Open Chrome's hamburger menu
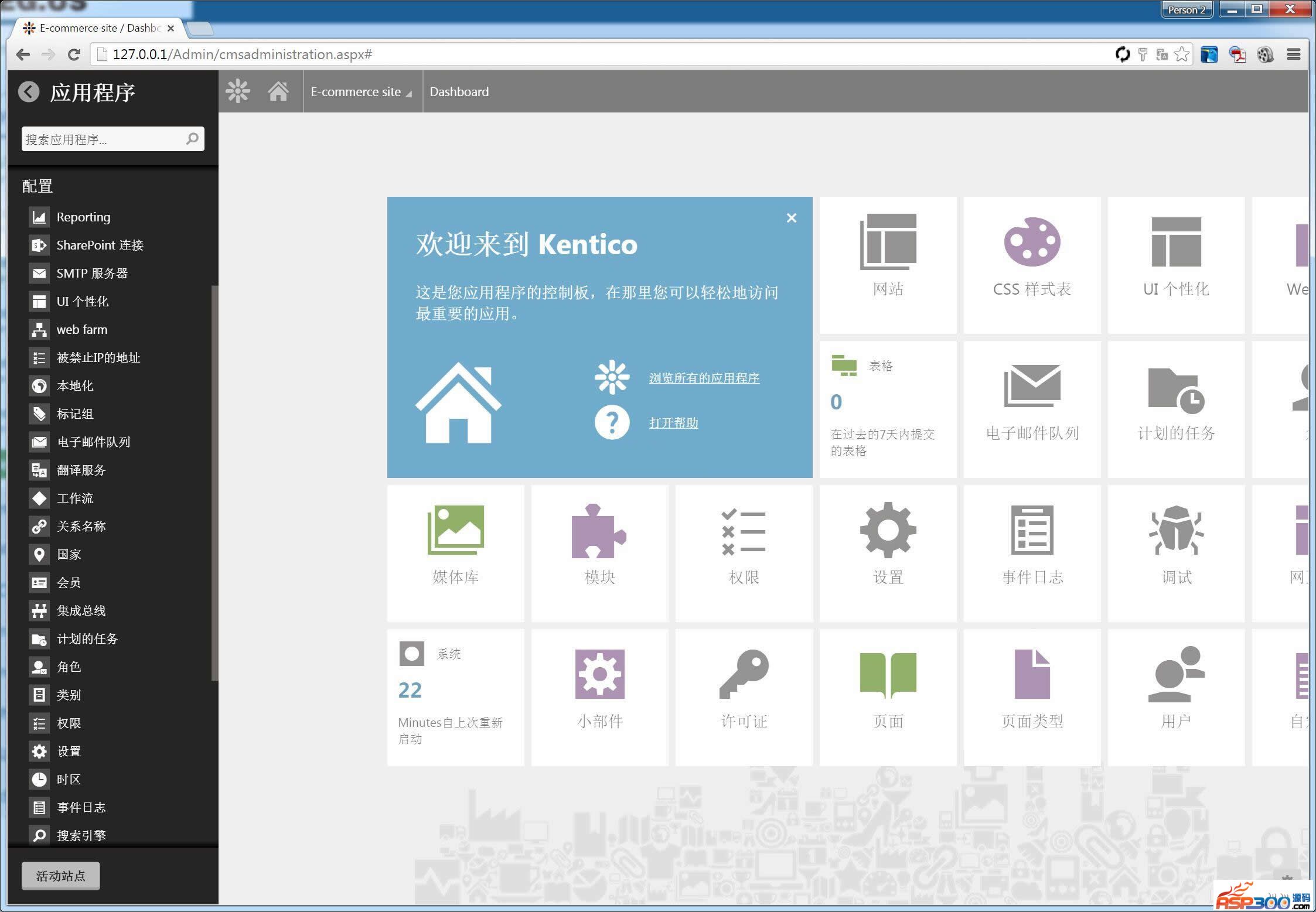The image size is (1316, 912). pyautogui.click(x=1294, y=54)
